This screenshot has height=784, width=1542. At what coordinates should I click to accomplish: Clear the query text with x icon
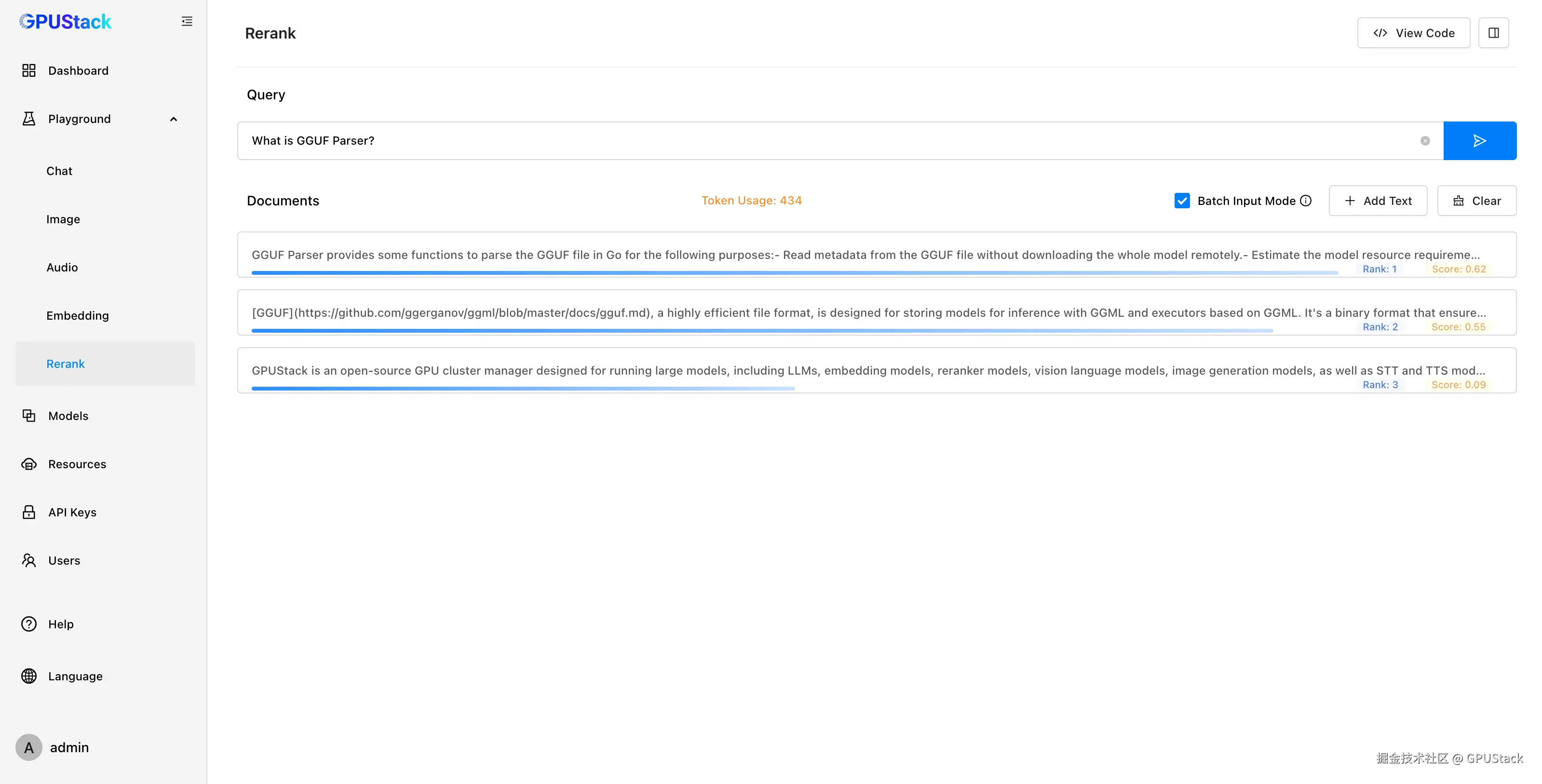(x=1425, y=141)
